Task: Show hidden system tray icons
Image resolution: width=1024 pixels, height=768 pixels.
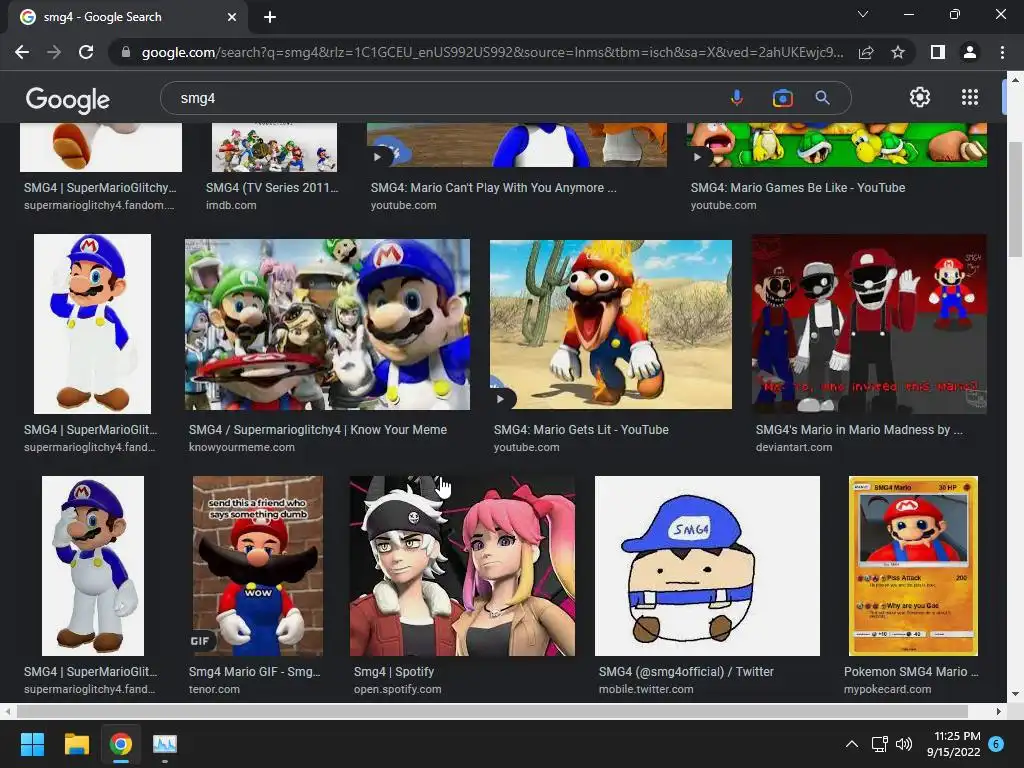Action: coord(851,744)
